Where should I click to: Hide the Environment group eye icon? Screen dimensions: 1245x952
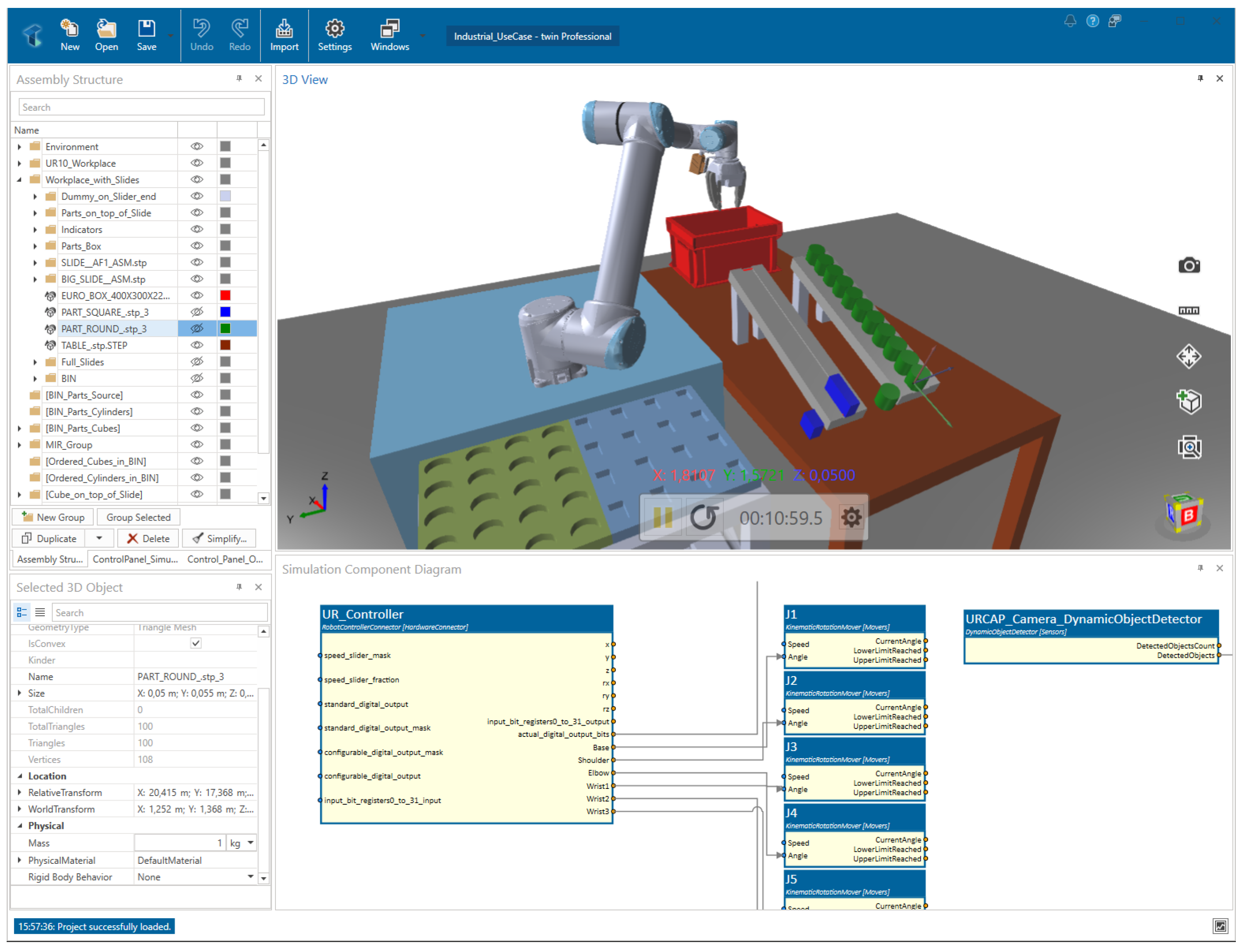point(197,147)
